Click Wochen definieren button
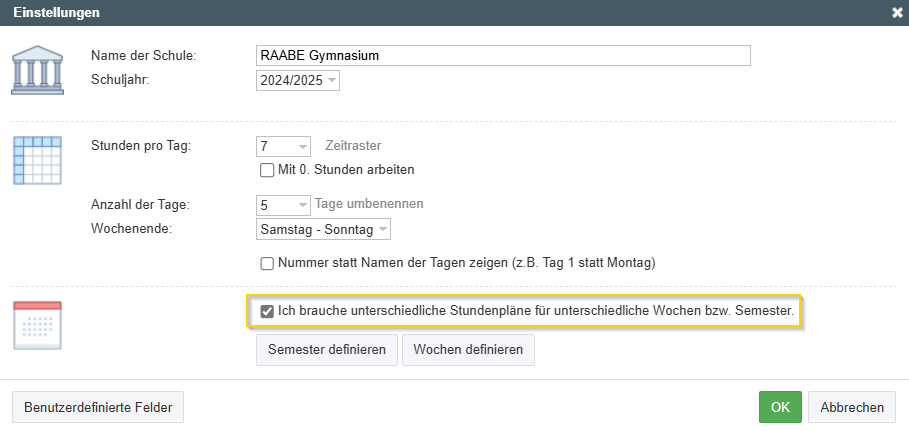This screenshot has width=909, height=431. (x=468, y=350)
